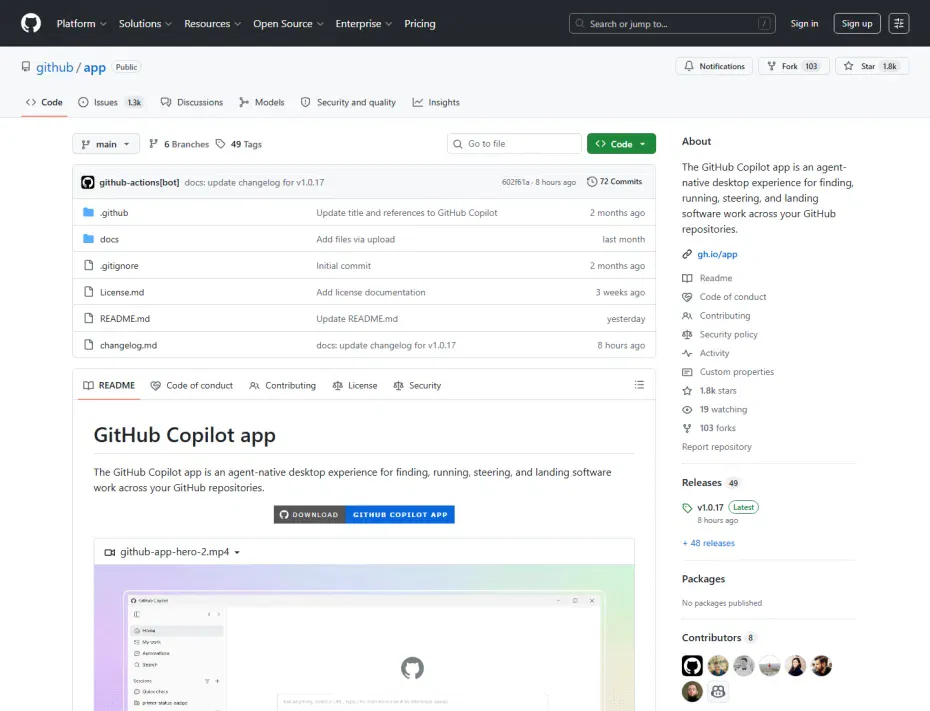Star the repository with Star button

pos(872,66)
